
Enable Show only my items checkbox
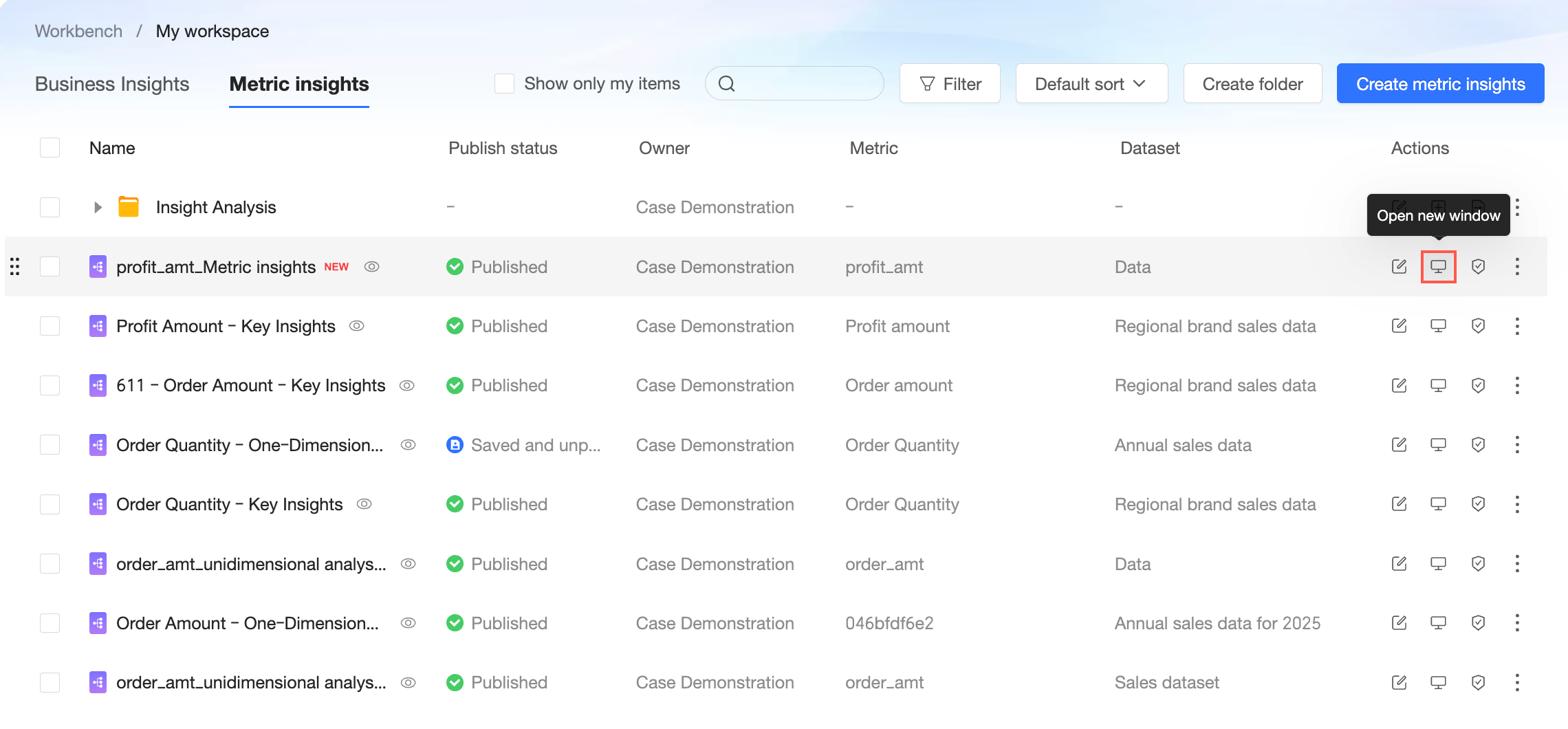click(x=504, y=84)
